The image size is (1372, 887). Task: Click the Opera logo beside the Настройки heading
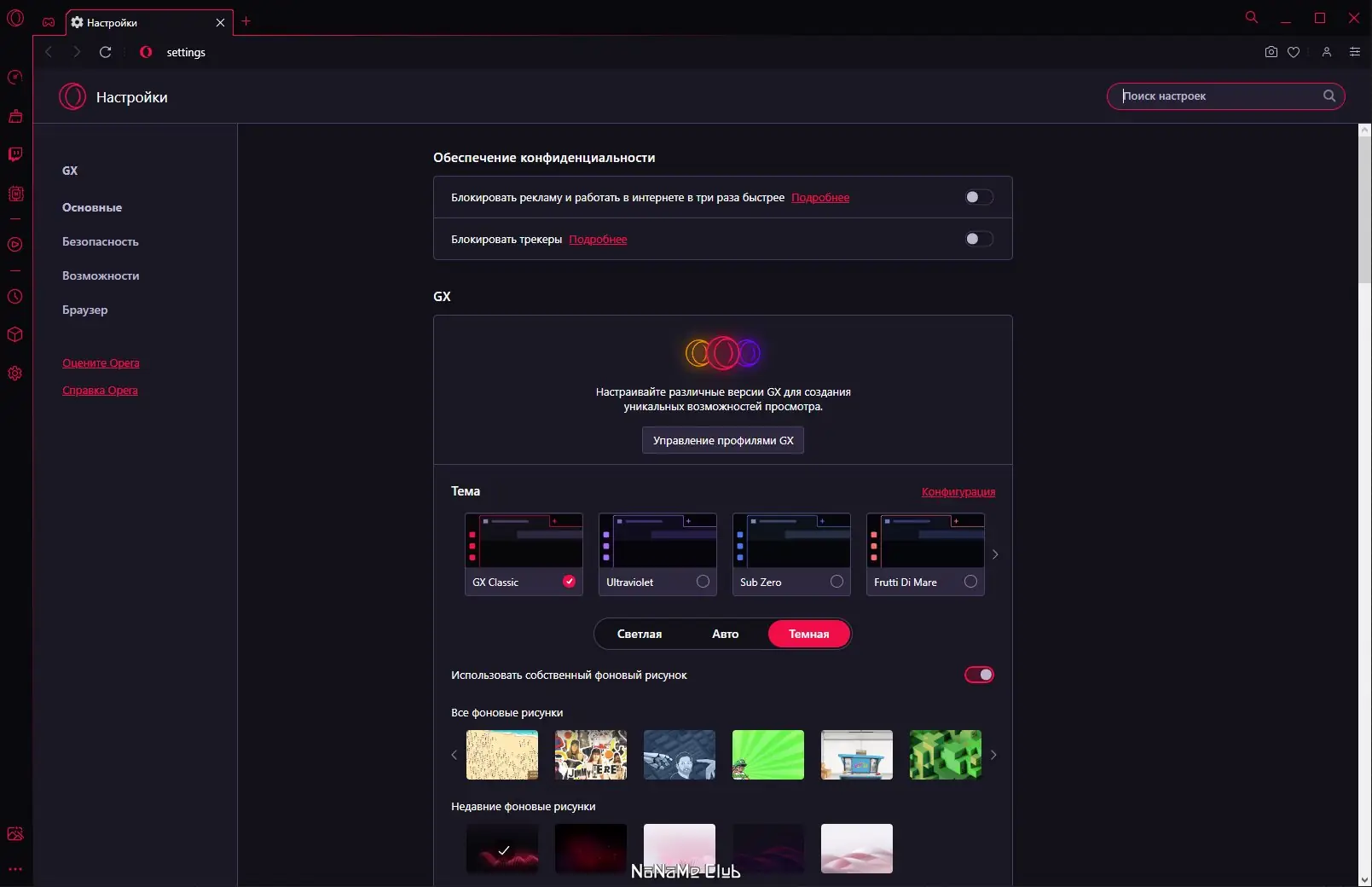(x=72, y=96)
